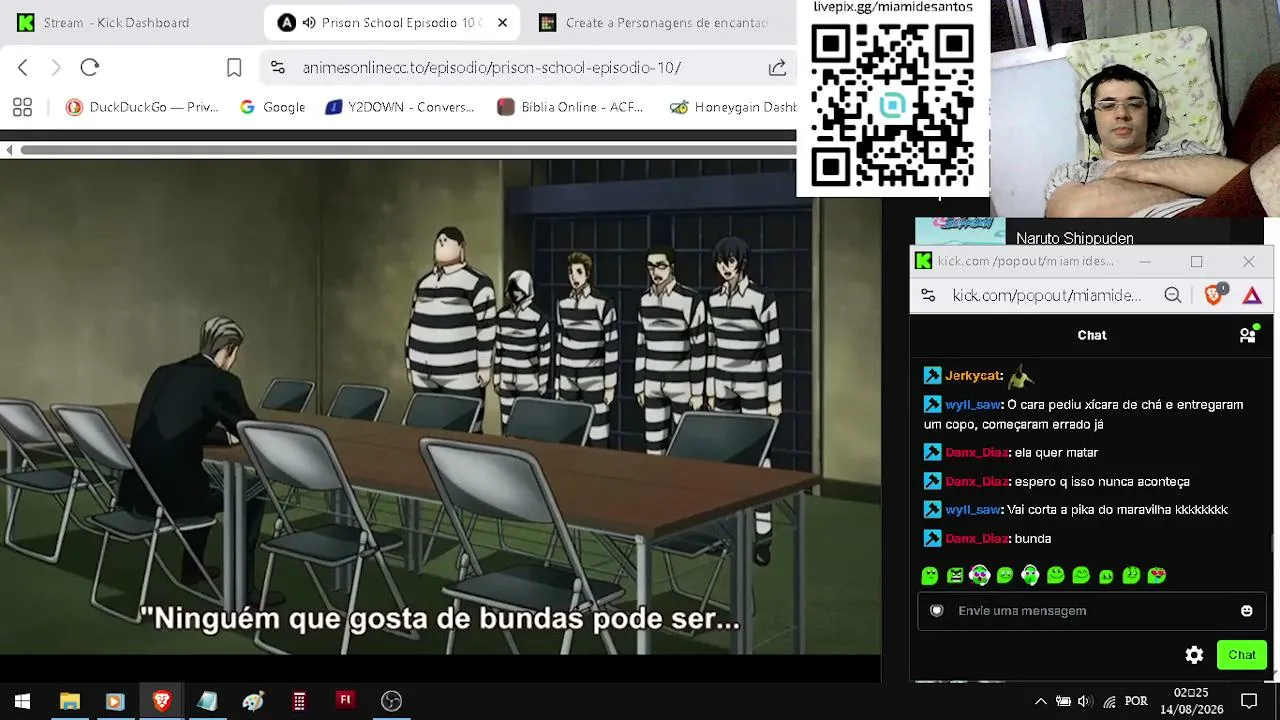Select the heart-eyes emote at row end
1280x720 pixels.
pyautogui.click(x=1157, y=575)
